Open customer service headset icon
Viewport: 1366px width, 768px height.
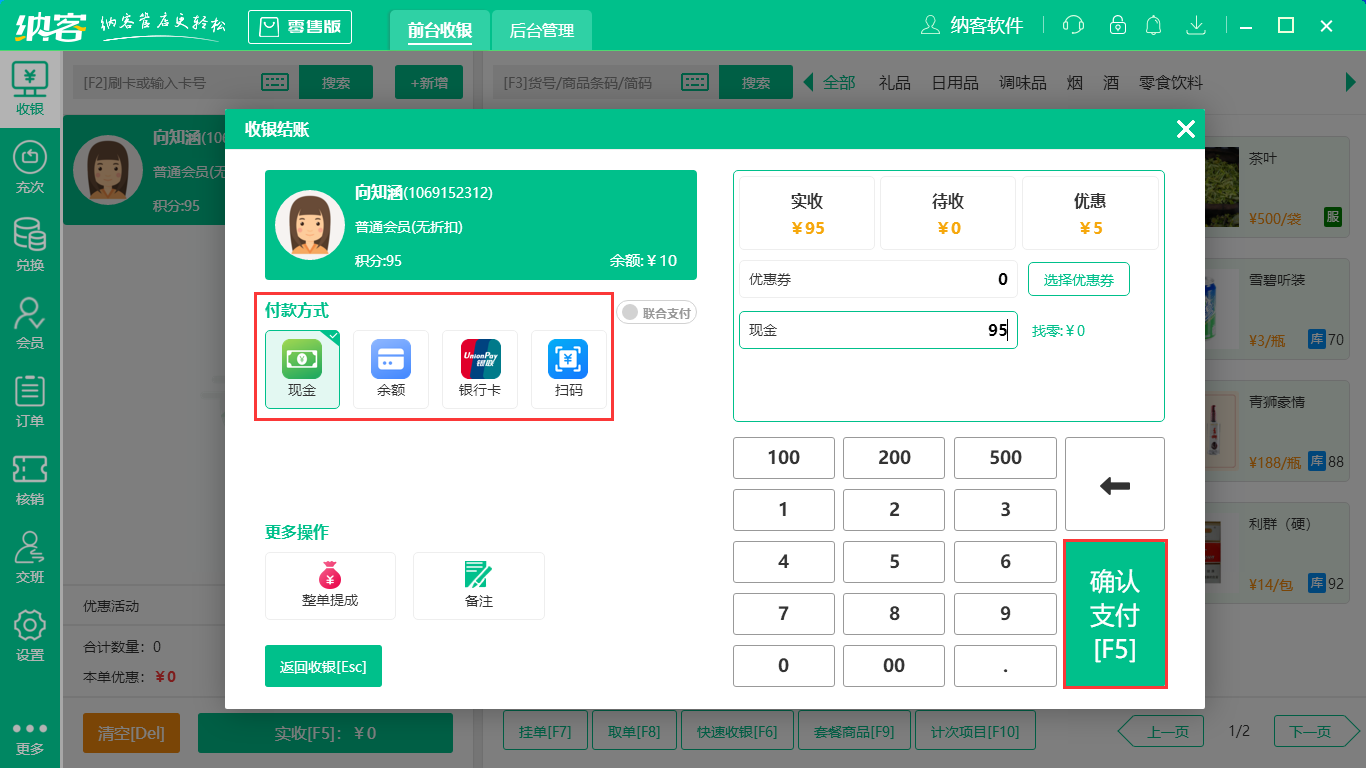tap(1073, 25)
